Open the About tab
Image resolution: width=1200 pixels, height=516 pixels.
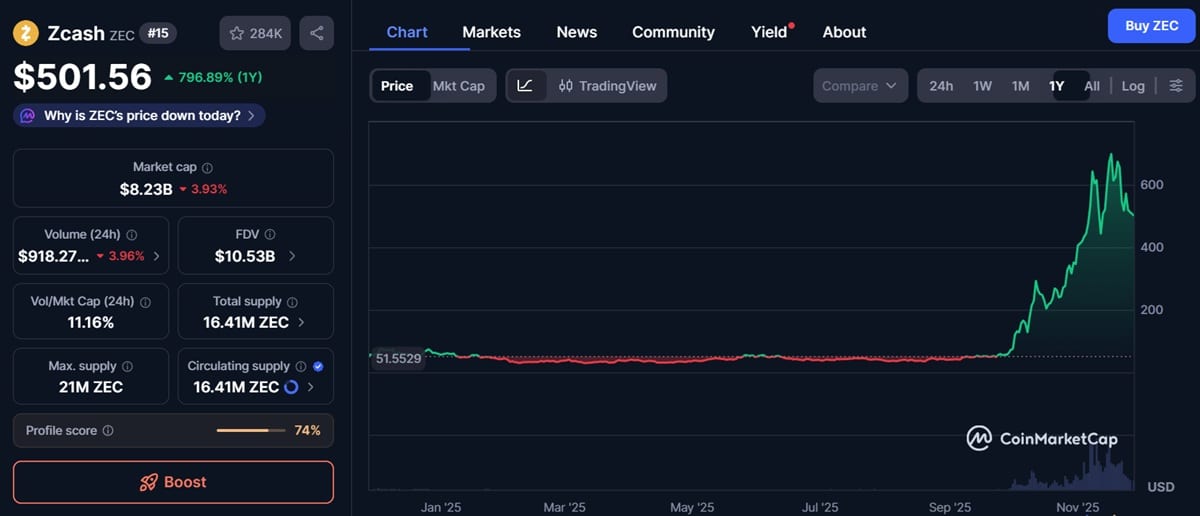click(x=844, y=32)
